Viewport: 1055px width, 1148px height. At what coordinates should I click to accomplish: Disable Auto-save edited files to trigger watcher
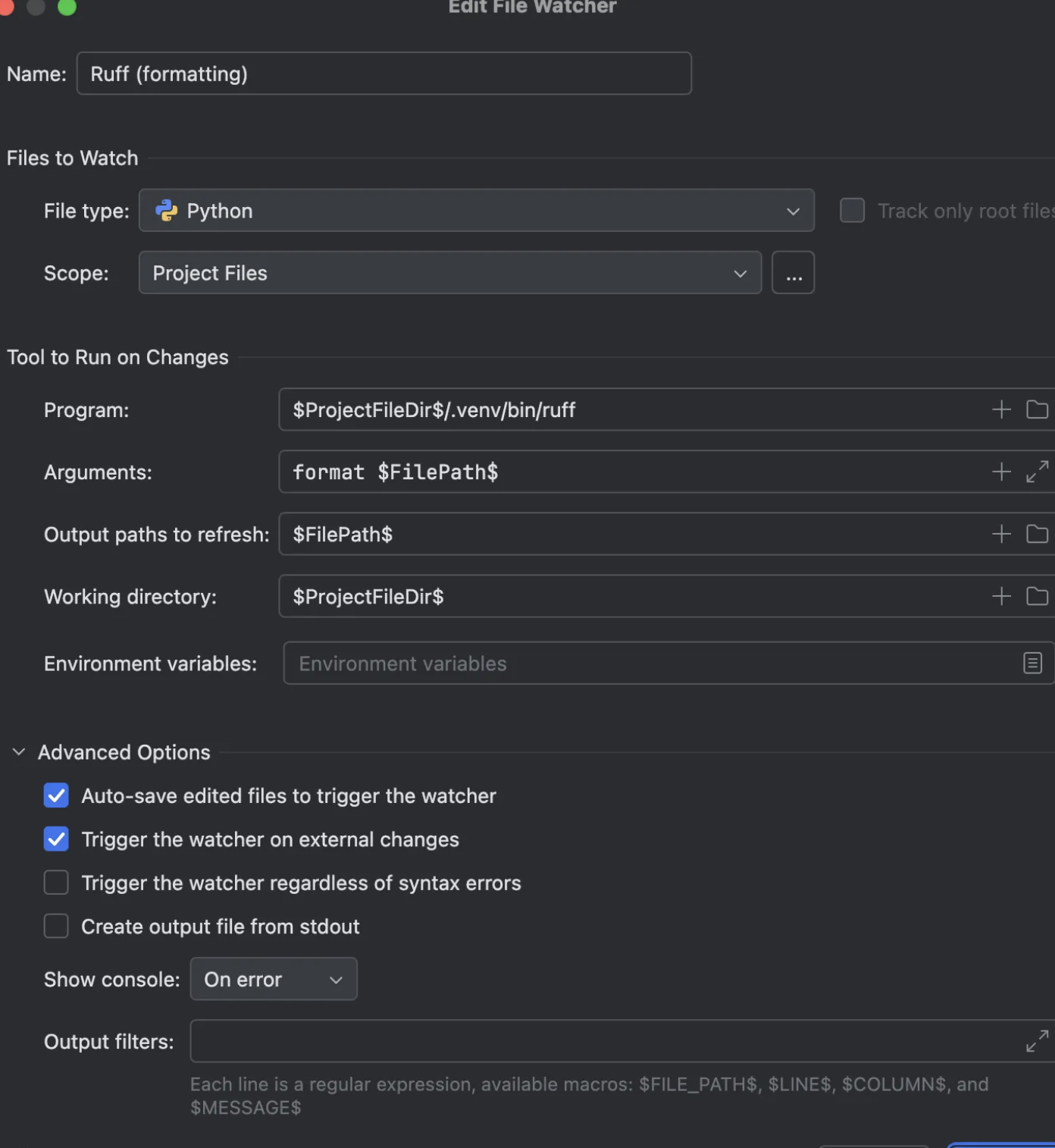coord(56,795)
